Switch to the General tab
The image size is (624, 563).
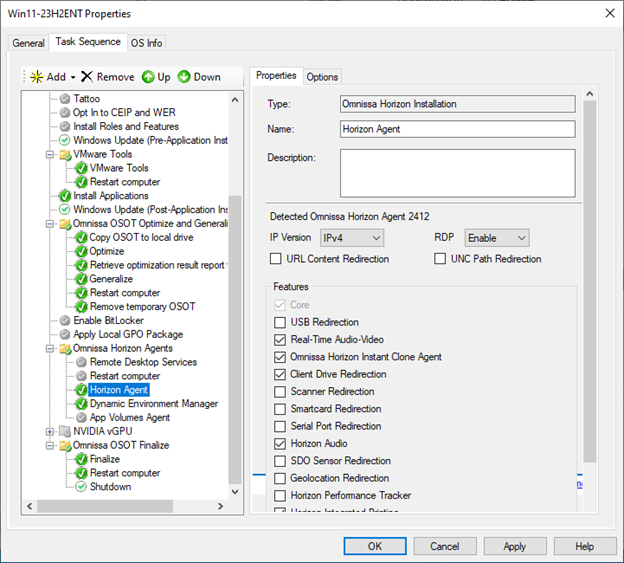[x=28, y=43]
